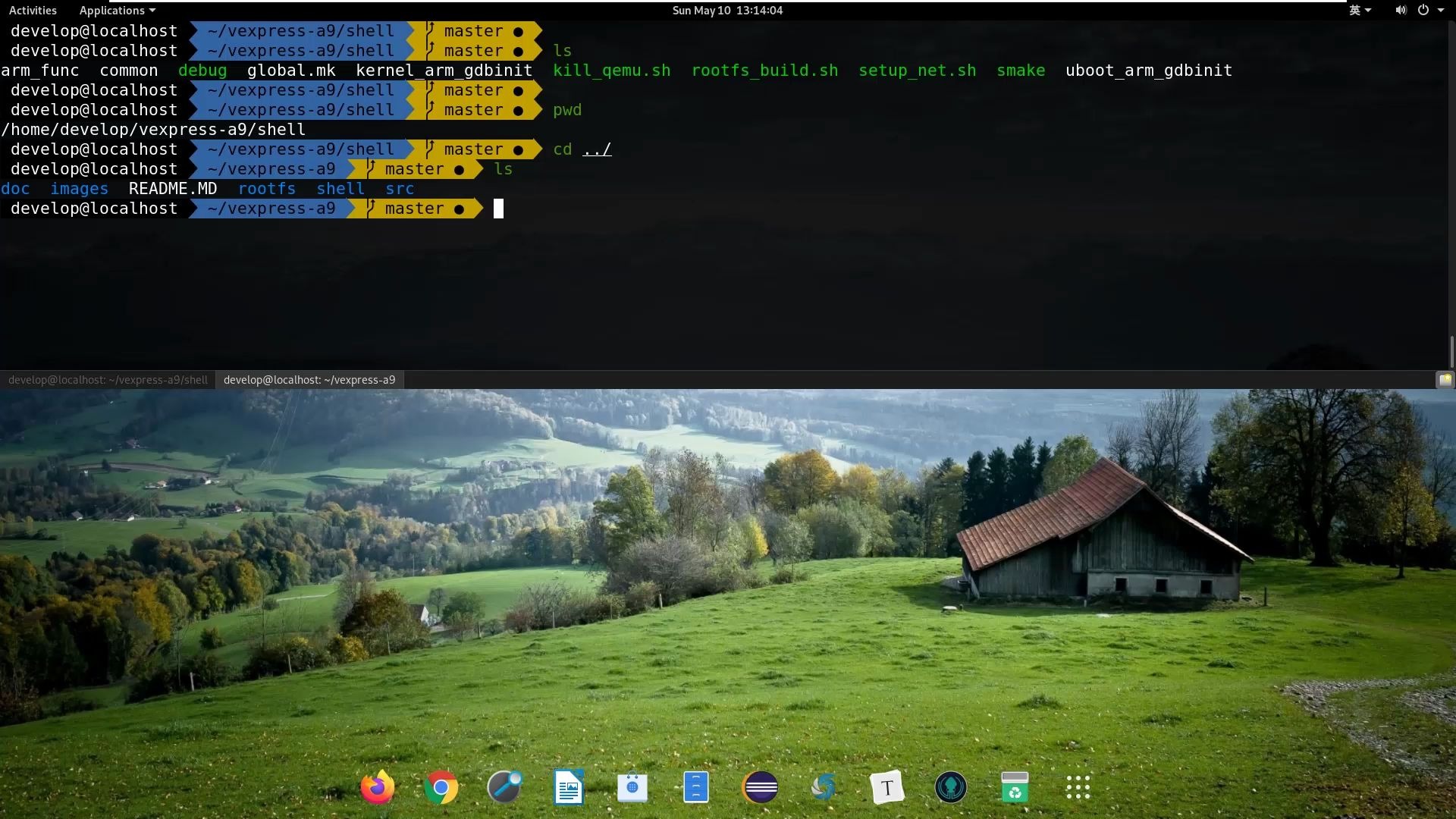Open the 英 input source dropdown

tap(1358, 10)
